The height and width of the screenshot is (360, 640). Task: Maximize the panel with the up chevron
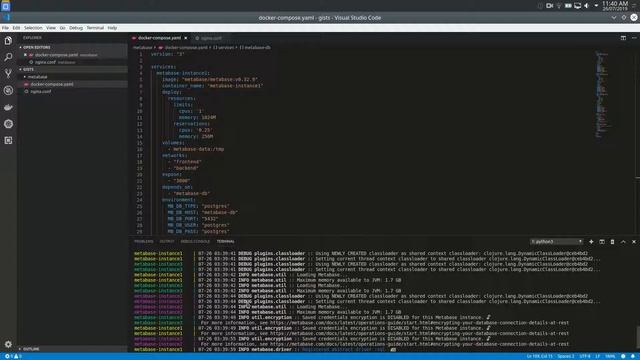pyautogui.click(x=623, y=242)
